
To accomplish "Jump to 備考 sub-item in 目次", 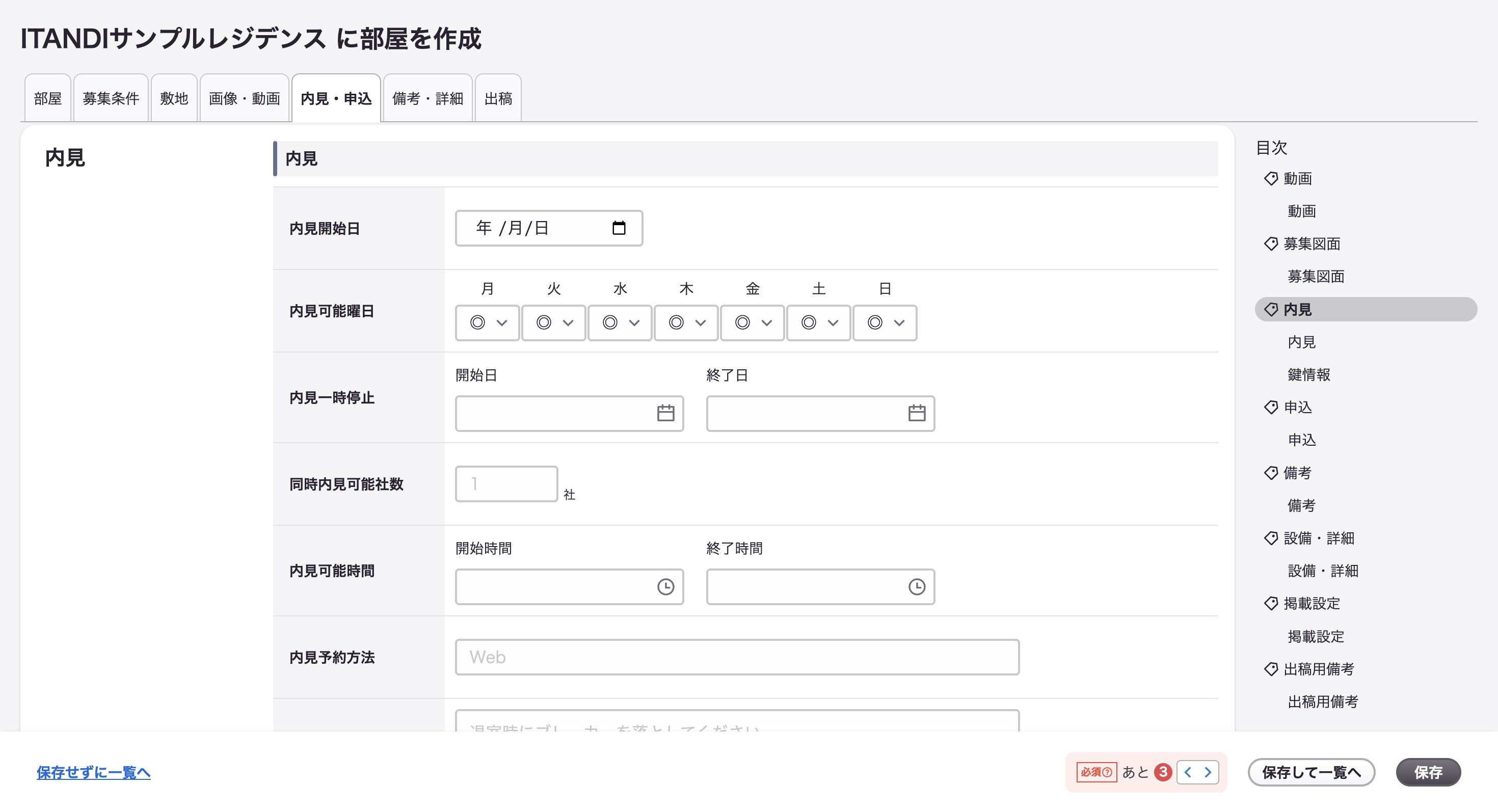I will pyautogui.click(x=1301, y=505).
